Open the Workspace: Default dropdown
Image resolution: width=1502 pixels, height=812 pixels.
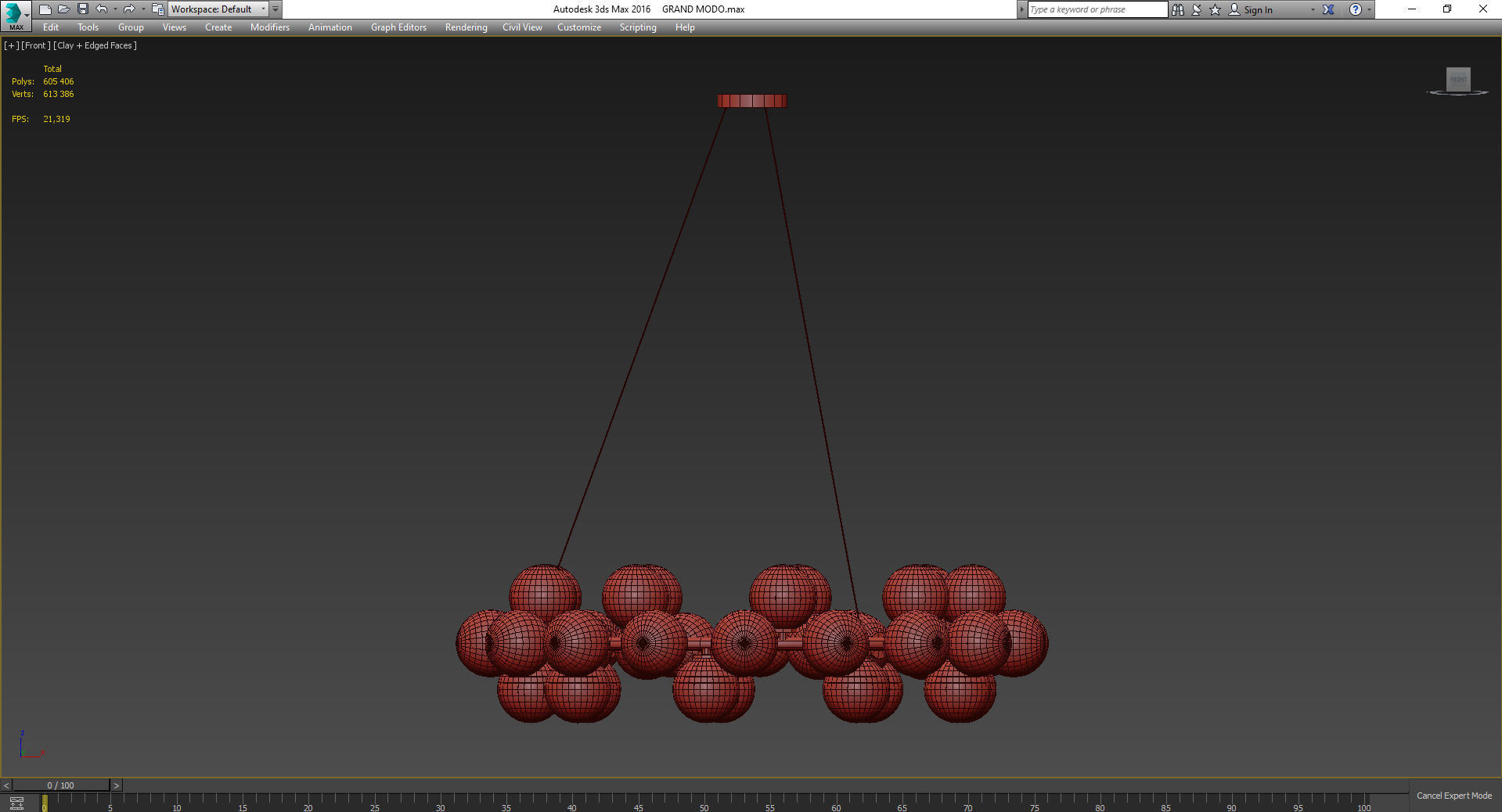pyautogui.click(x=218, y=9)
